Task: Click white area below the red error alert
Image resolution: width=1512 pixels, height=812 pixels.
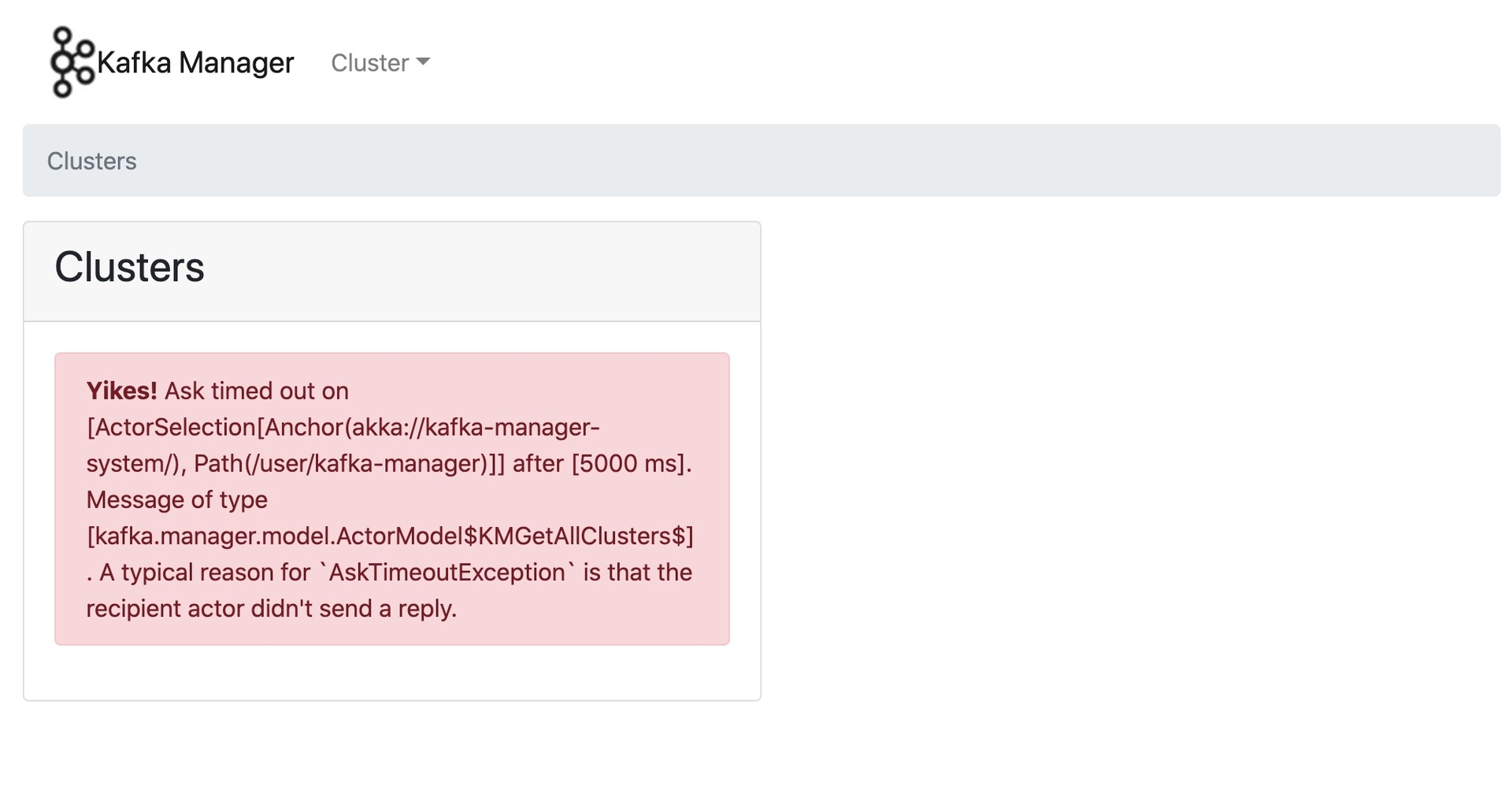Action: click(392, 673)
